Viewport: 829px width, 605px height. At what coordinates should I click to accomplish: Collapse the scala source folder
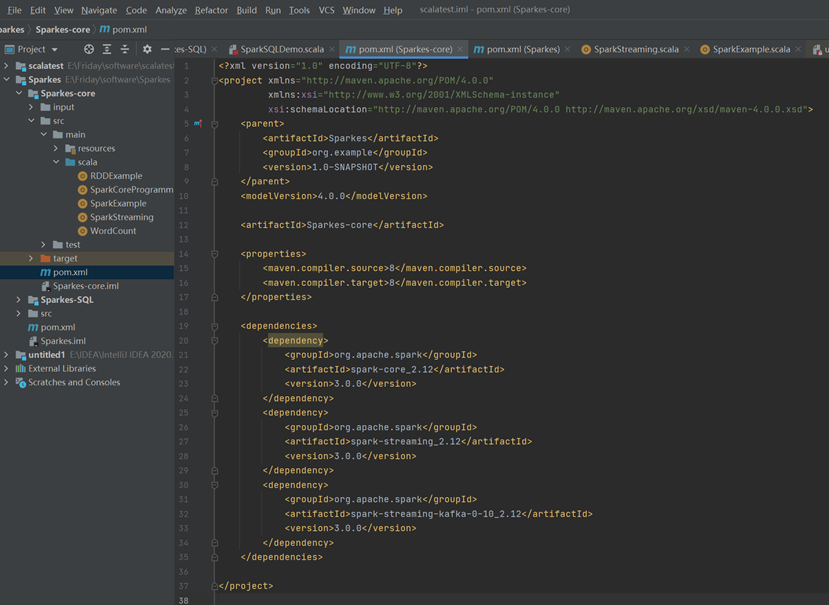tap(56, 162)
